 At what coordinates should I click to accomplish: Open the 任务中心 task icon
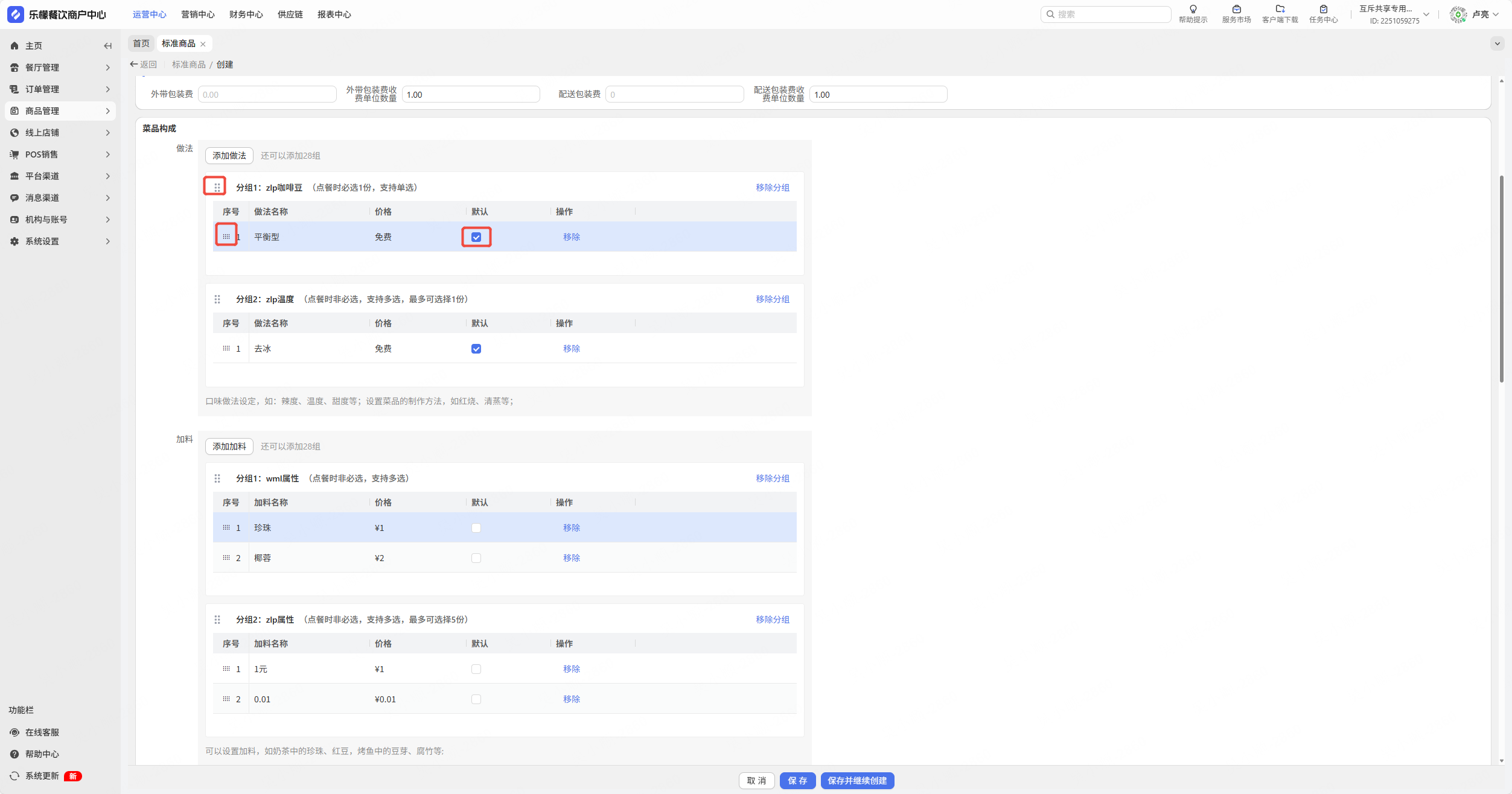(1323, 9)
